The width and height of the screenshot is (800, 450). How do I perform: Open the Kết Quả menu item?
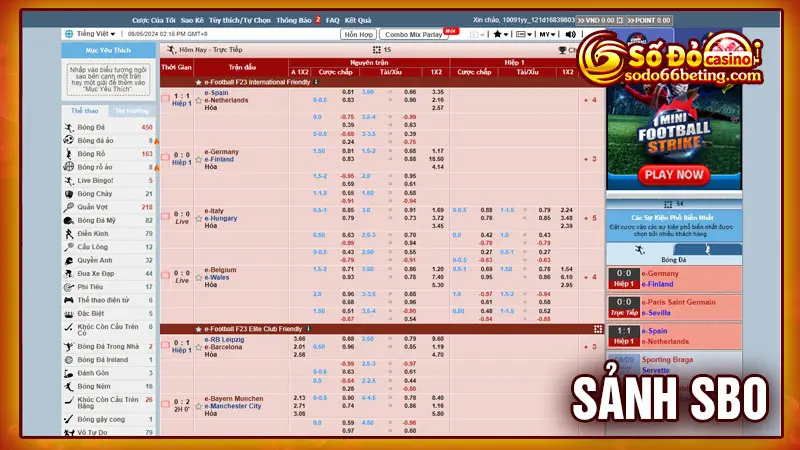356,19
